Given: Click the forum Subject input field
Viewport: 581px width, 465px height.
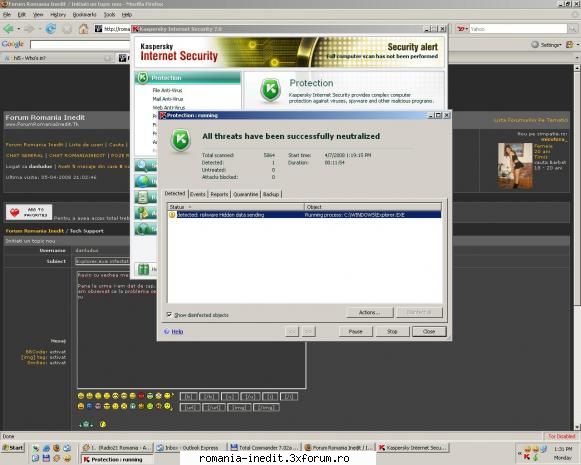Looking at the screenshot, I should tap(102, 261).
